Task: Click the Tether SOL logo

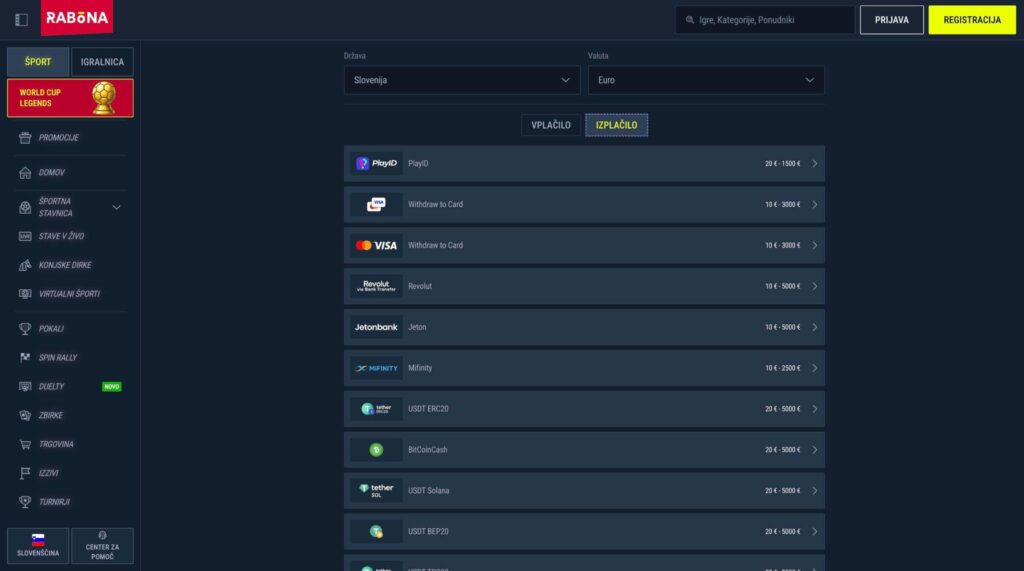Action: [376, 490]
